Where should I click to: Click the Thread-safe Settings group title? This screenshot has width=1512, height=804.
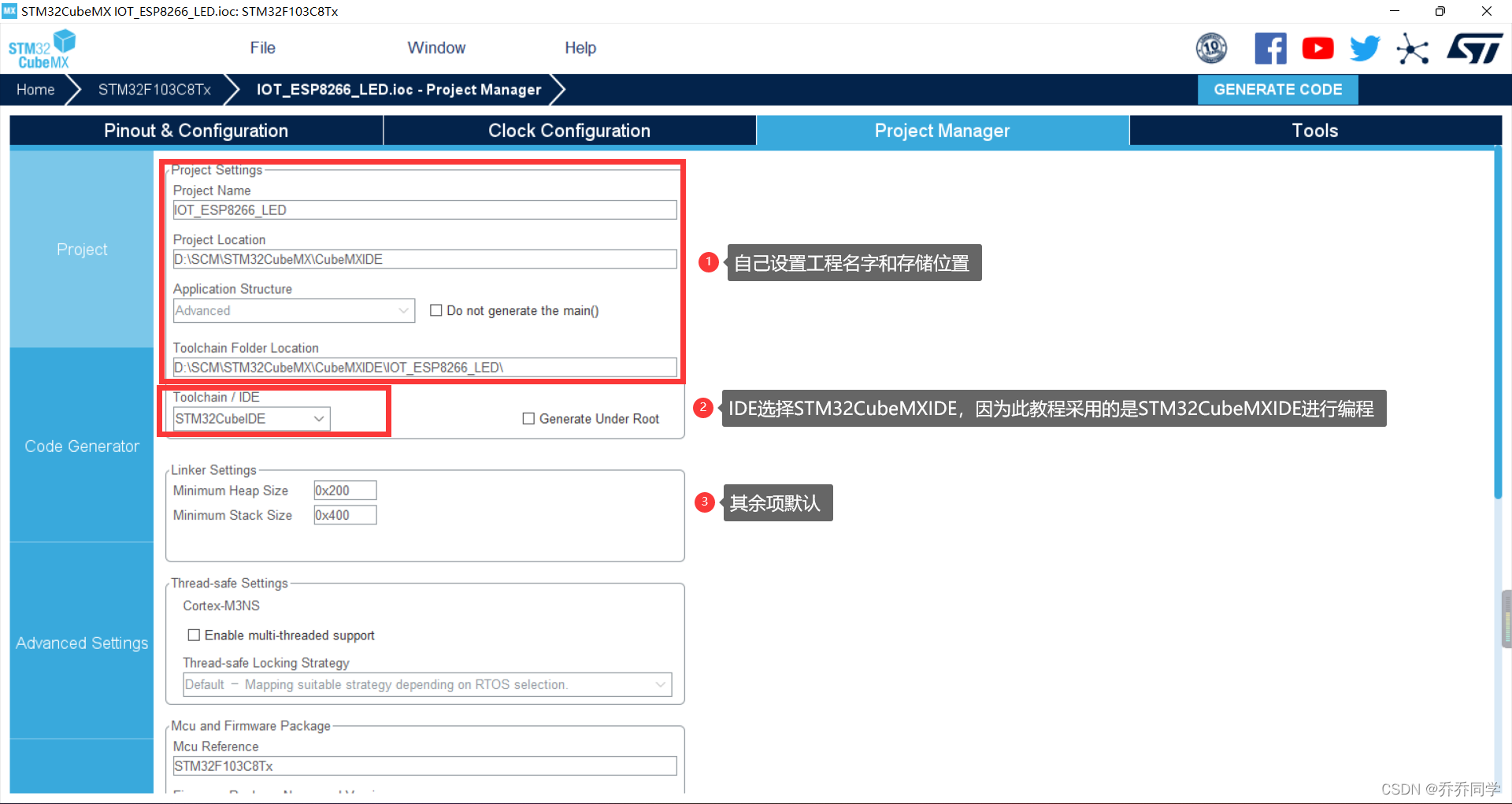point(229,584)
